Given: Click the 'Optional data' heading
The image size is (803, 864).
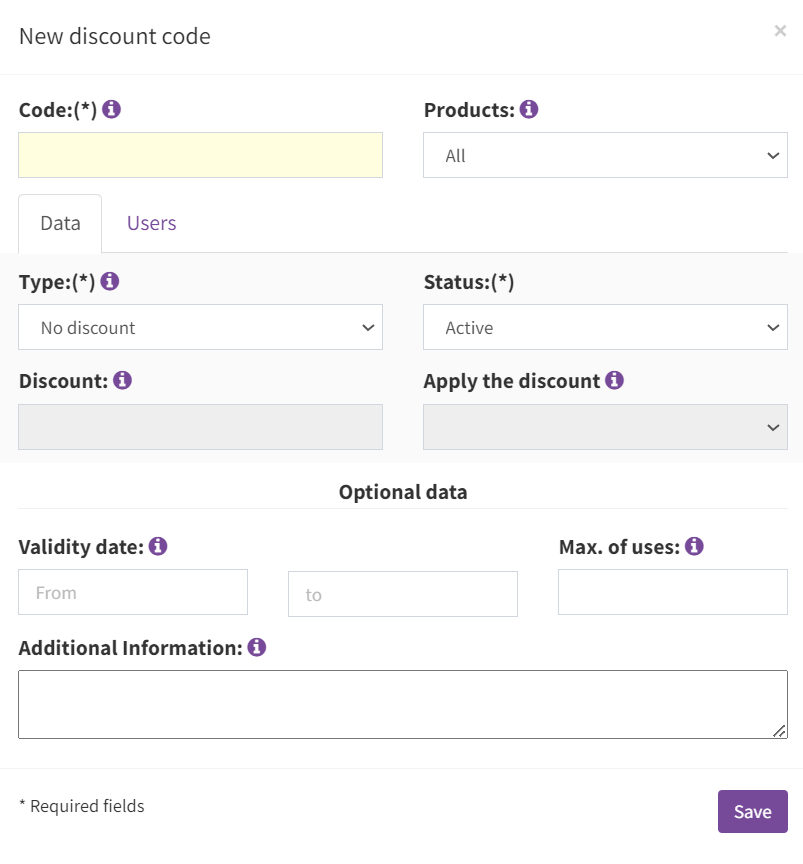Looking at the screenshot, I should 403,492.
